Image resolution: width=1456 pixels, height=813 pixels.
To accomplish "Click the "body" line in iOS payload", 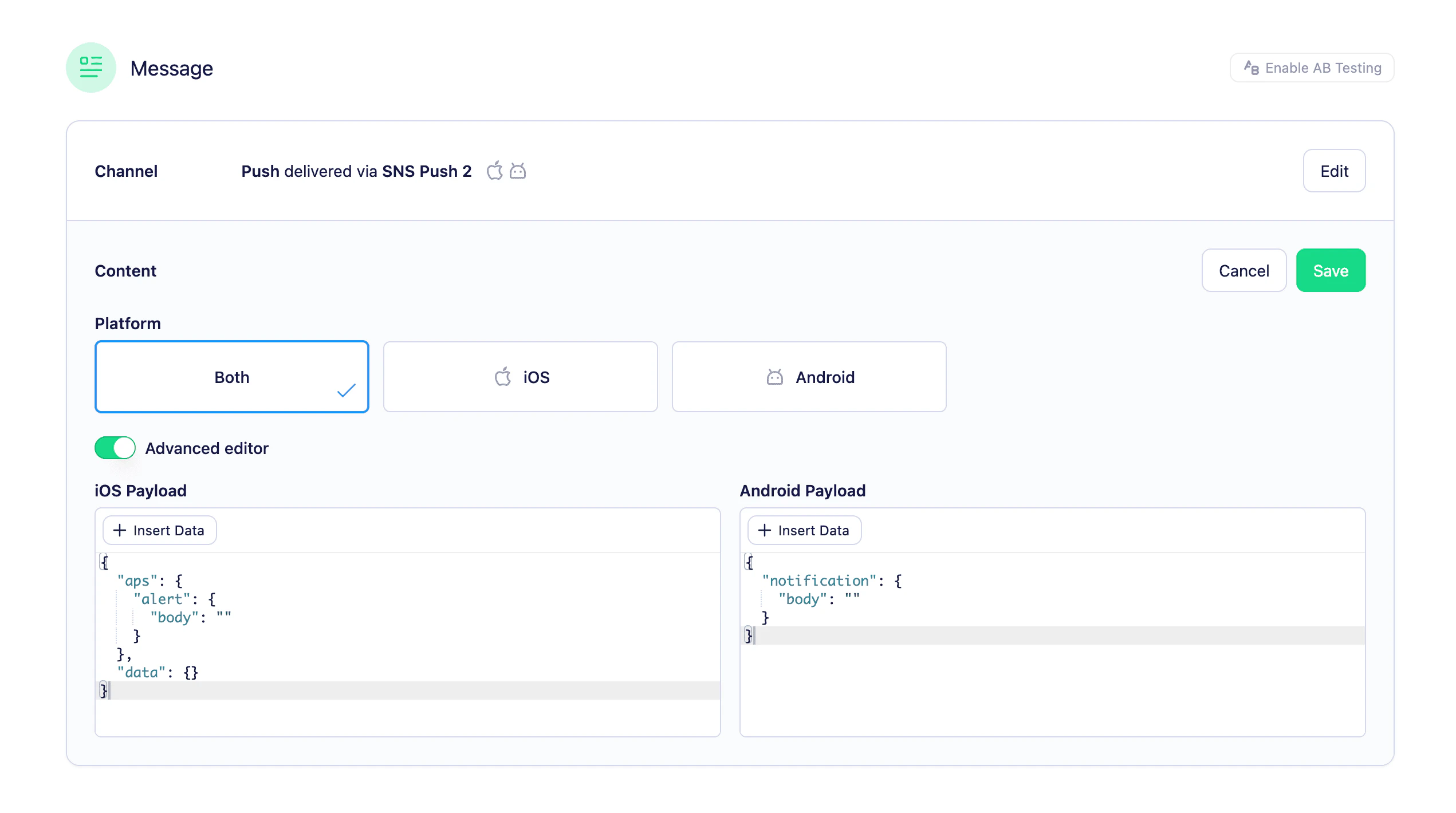I will pos(191,617).
